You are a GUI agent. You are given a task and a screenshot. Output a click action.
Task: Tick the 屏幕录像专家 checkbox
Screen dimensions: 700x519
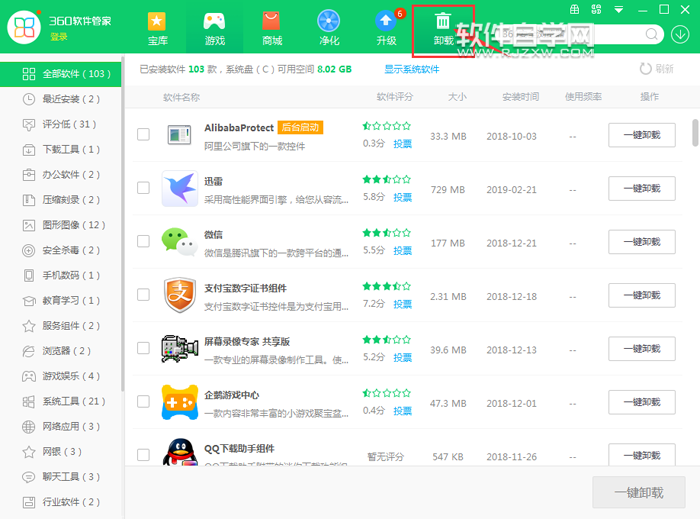(x=143, y=348)
